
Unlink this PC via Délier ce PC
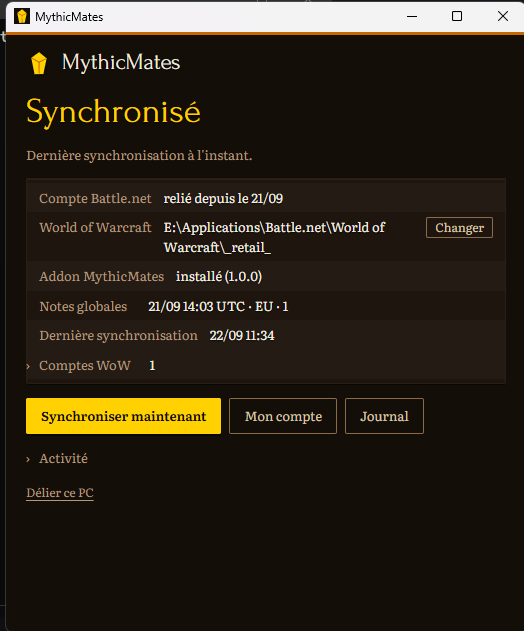pyautogui.click(x=60, y=493)
